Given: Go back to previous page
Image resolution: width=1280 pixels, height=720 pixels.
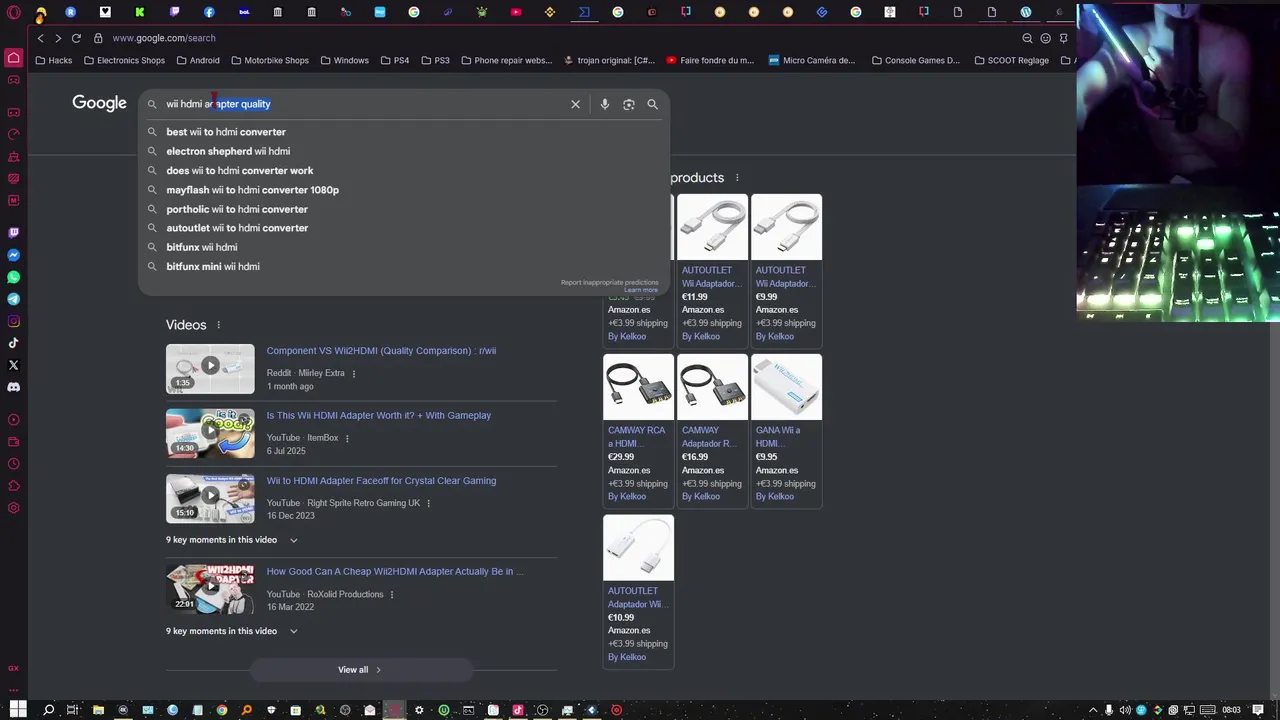Looking at the screenshot, I should click(x=40, y=38).
